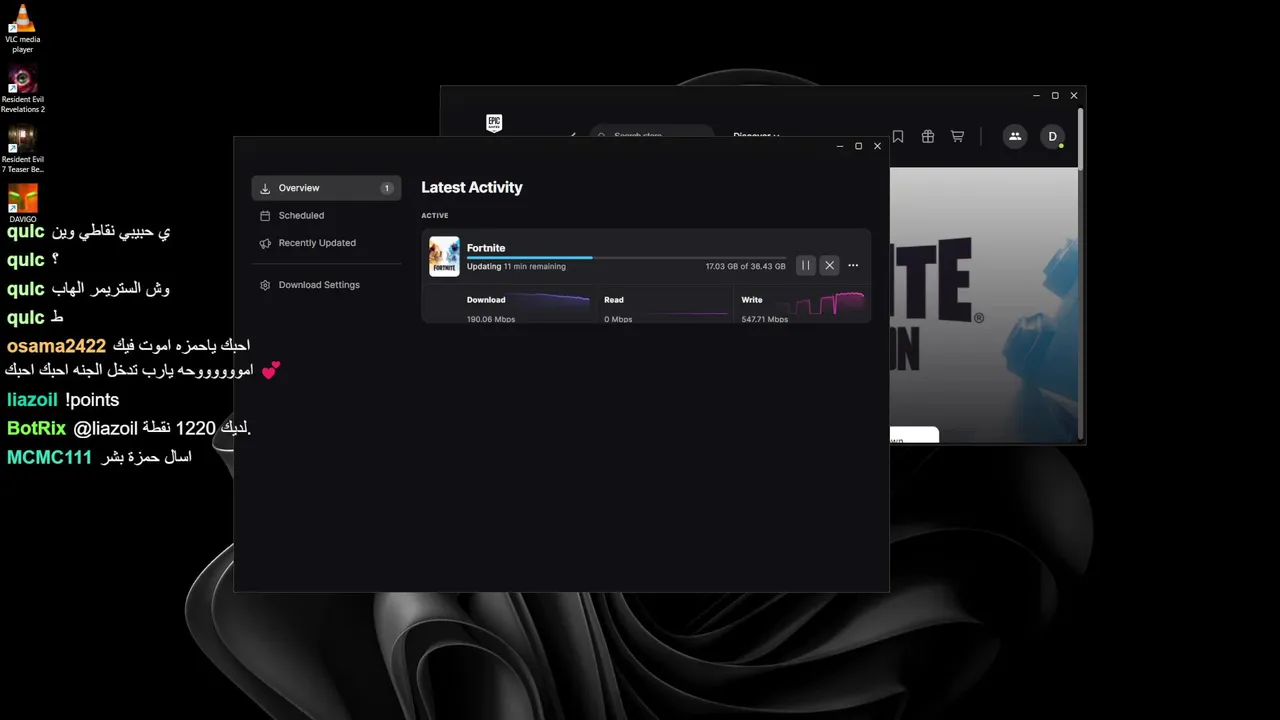Click the Recently Updated icon
The image size is (1280, 720).
[265, 243]
